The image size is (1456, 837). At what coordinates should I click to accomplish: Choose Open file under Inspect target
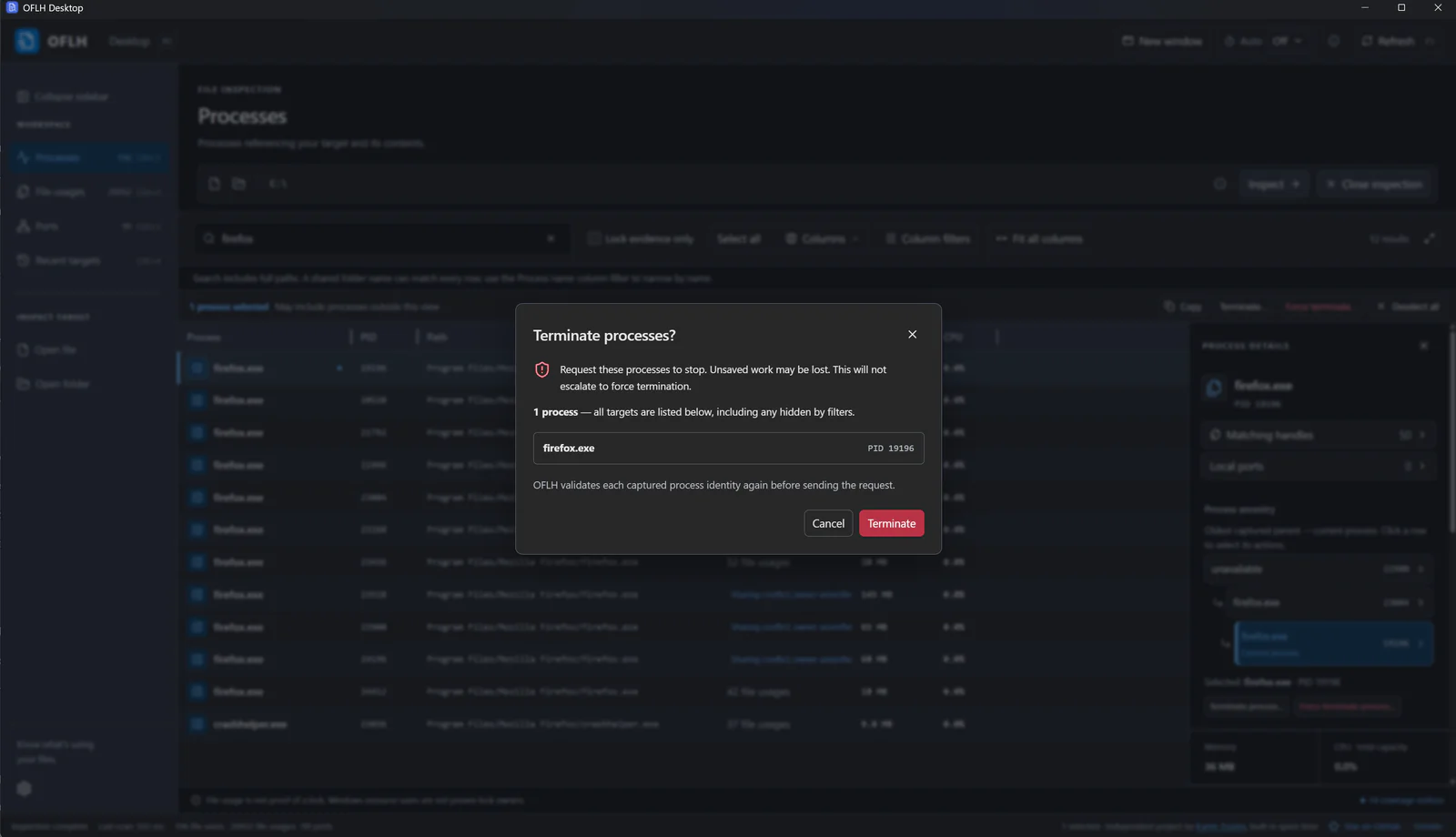pos(47,349)
